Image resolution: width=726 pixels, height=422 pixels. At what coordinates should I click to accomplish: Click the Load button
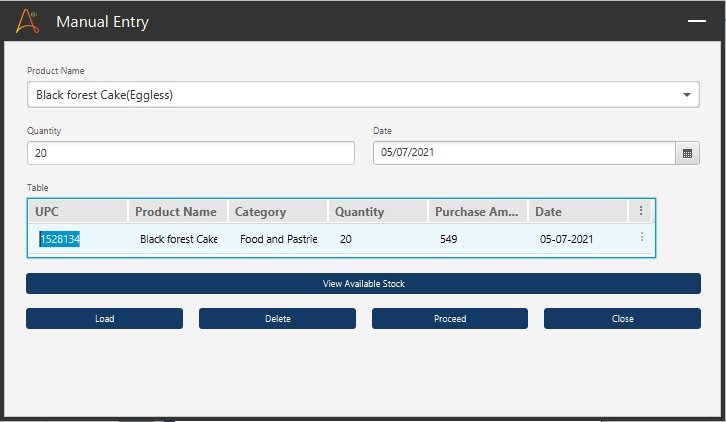click(105, 319)
